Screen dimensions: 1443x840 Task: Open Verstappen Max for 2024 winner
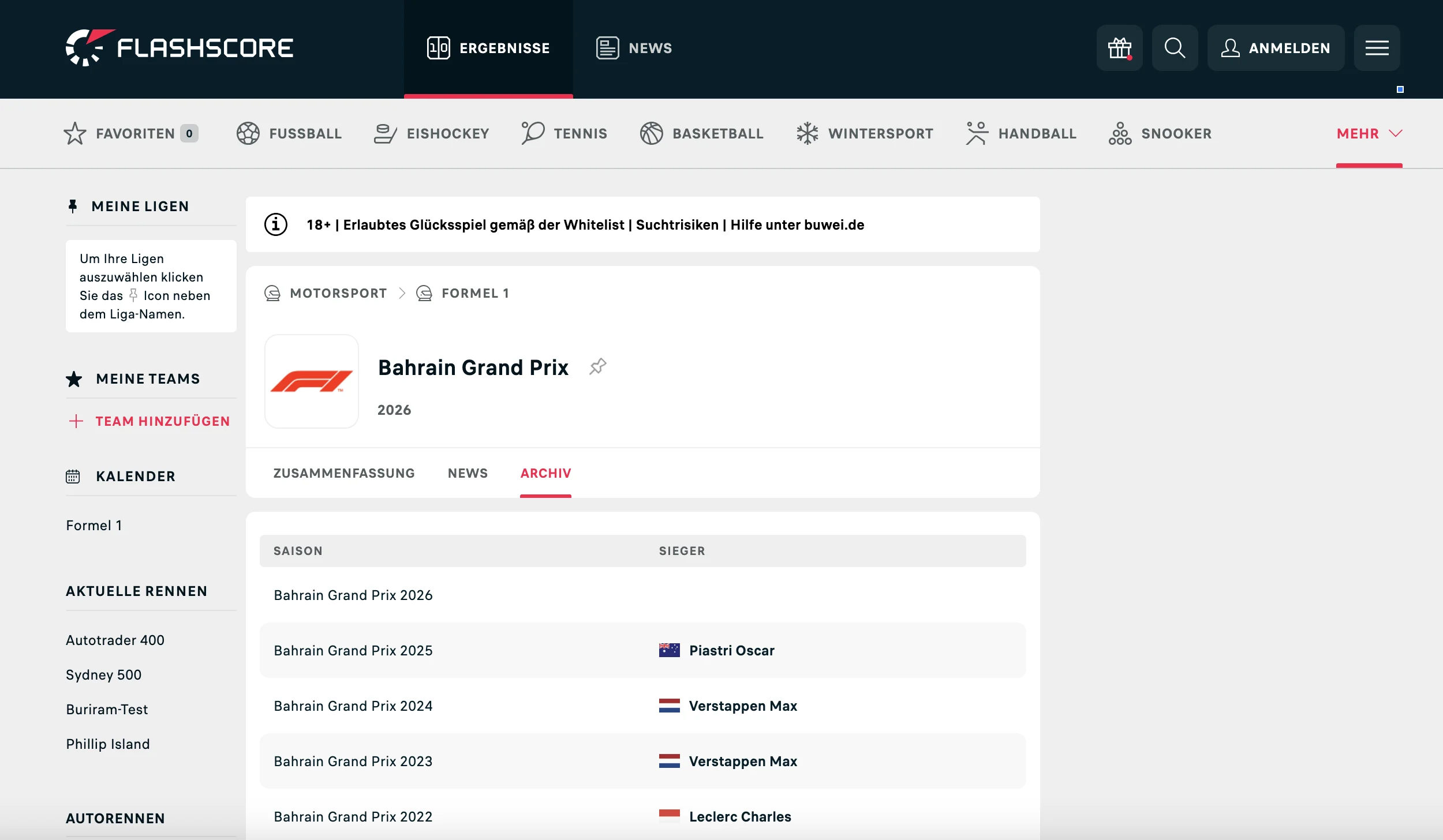pyautogui.click(x=742, y=706)
